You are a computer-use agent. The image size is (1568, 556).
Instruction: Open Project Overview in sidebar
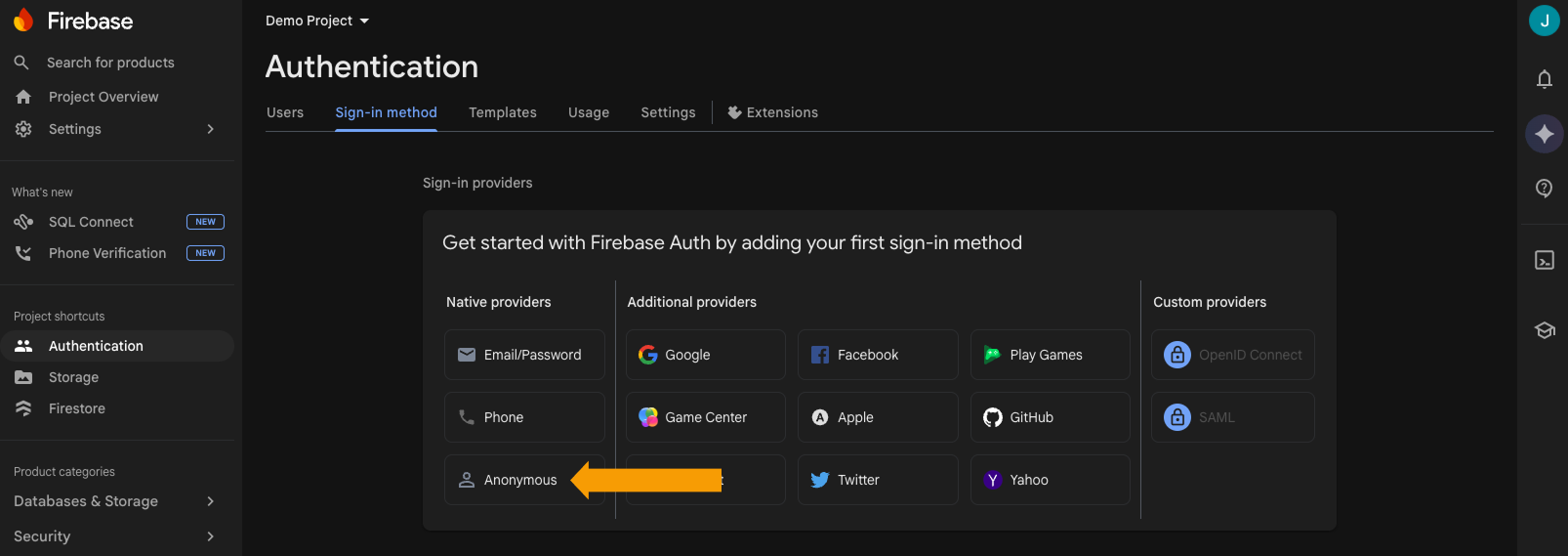117,97
